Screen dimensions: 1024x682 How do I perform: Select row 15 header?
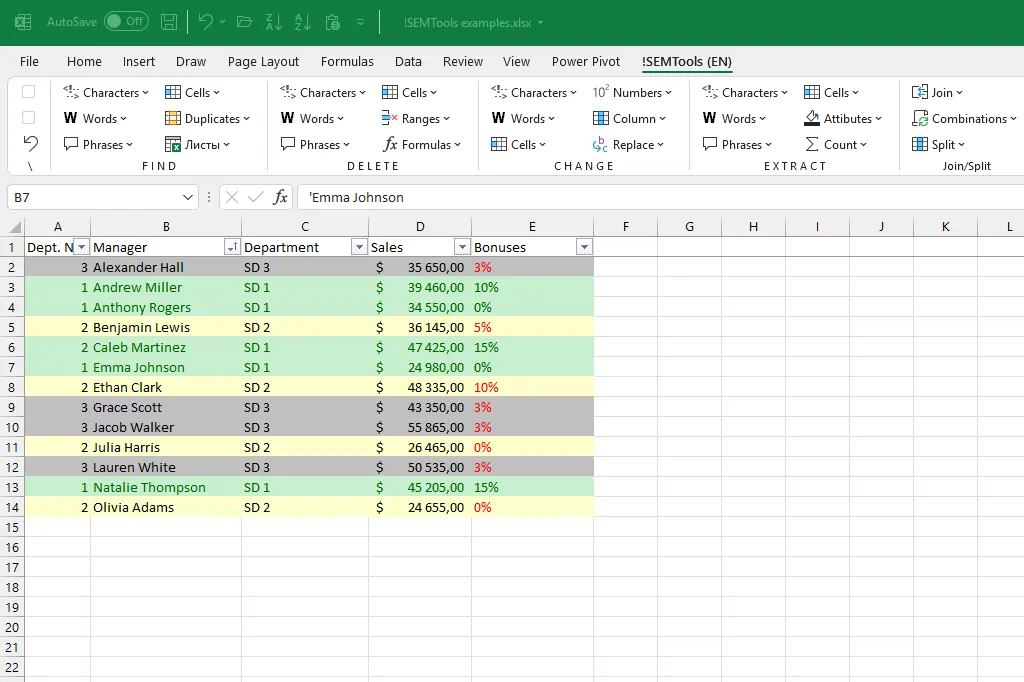pos(12,527)
